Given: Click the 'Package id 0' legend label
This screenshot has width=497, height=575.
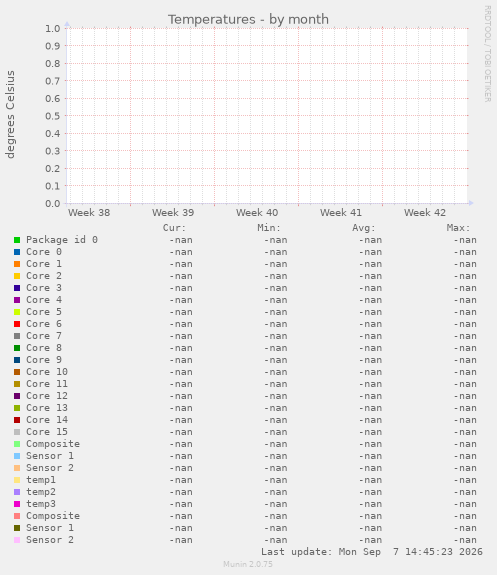Looking at the screenshot, I should coord(62,240).
